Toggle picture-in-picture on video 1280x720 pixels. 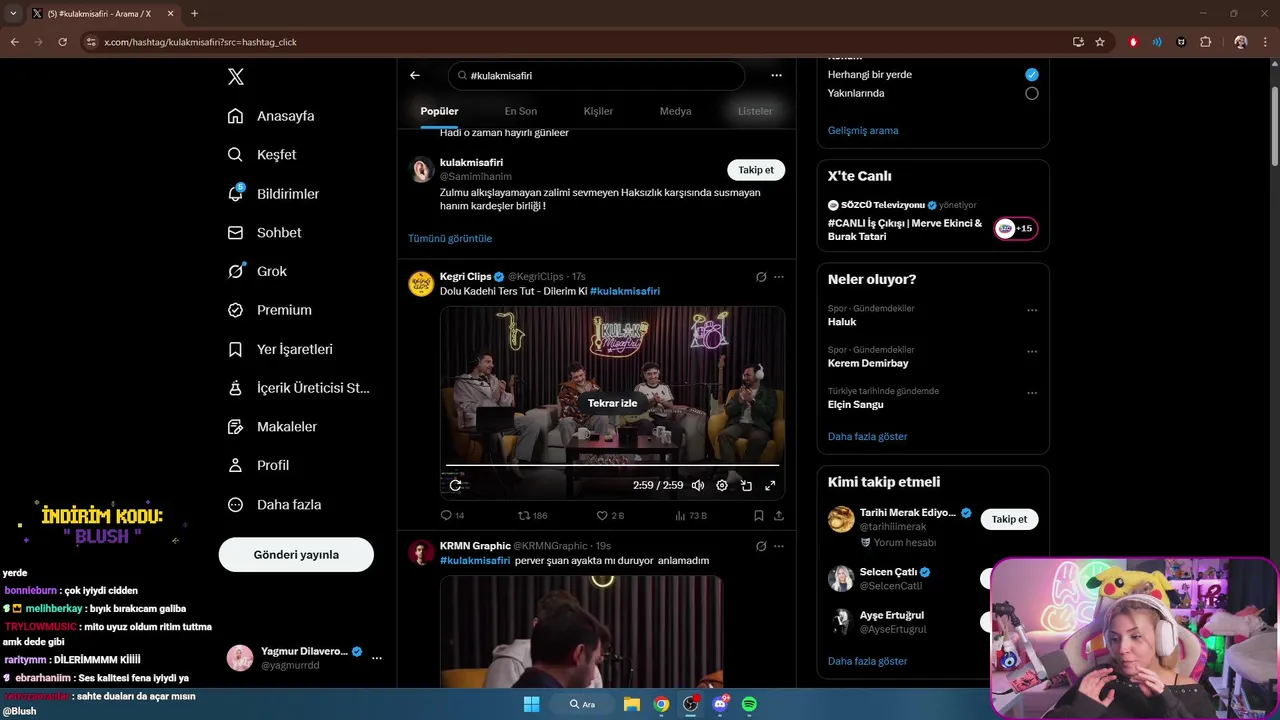pyautogui.click(x=746, y=485)
